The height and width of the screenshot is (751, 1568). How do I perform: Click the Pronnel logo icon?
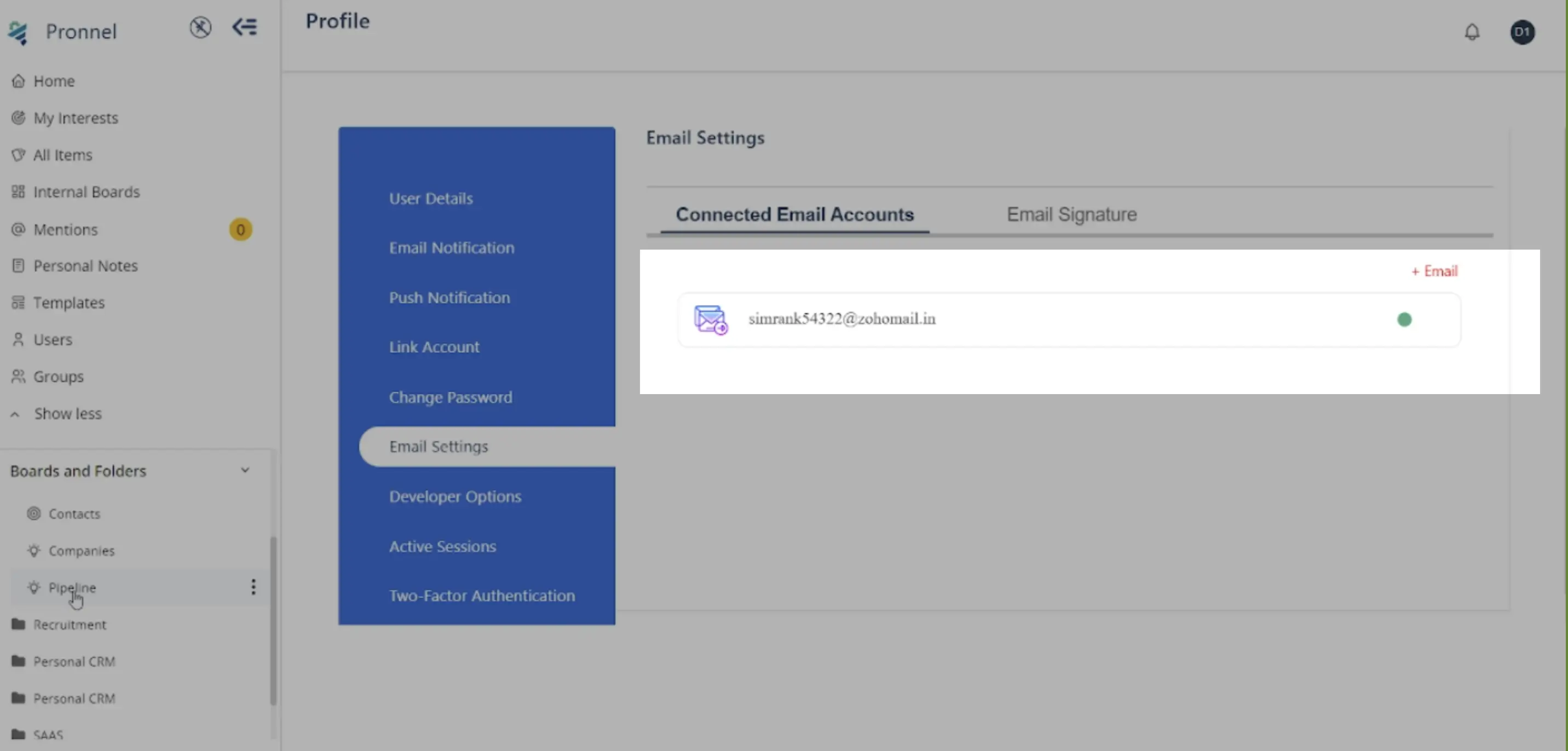click(18, 32)
